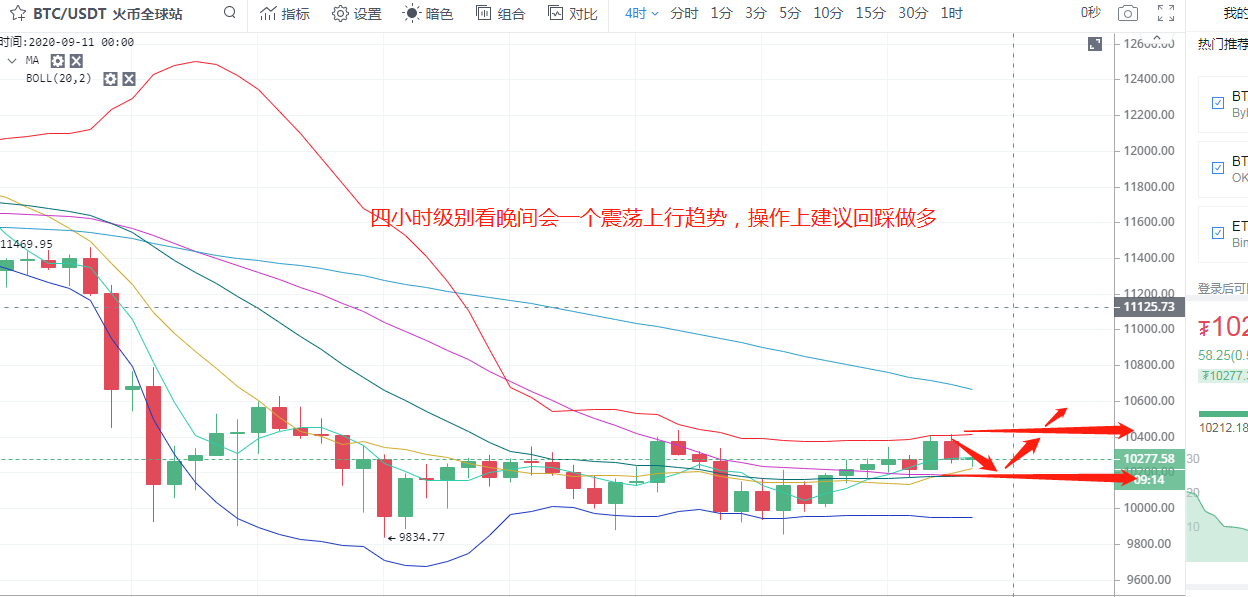The image size is (1248, 597).
Task: Open the 指标 indicators menu
Action: (x=284, y=13)
